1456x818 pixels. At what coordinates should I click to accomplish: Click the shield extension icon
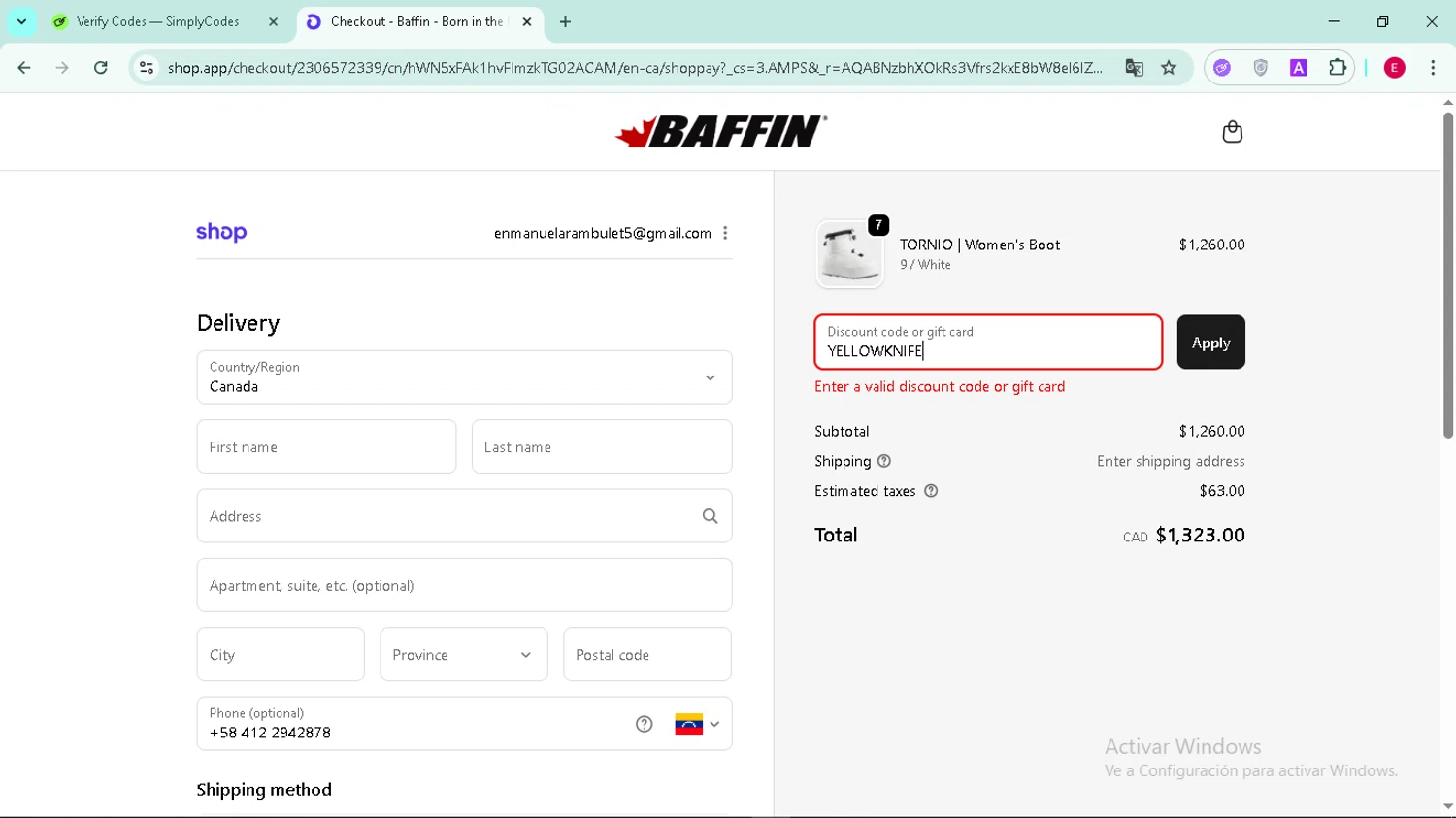tap(1260, 68)
